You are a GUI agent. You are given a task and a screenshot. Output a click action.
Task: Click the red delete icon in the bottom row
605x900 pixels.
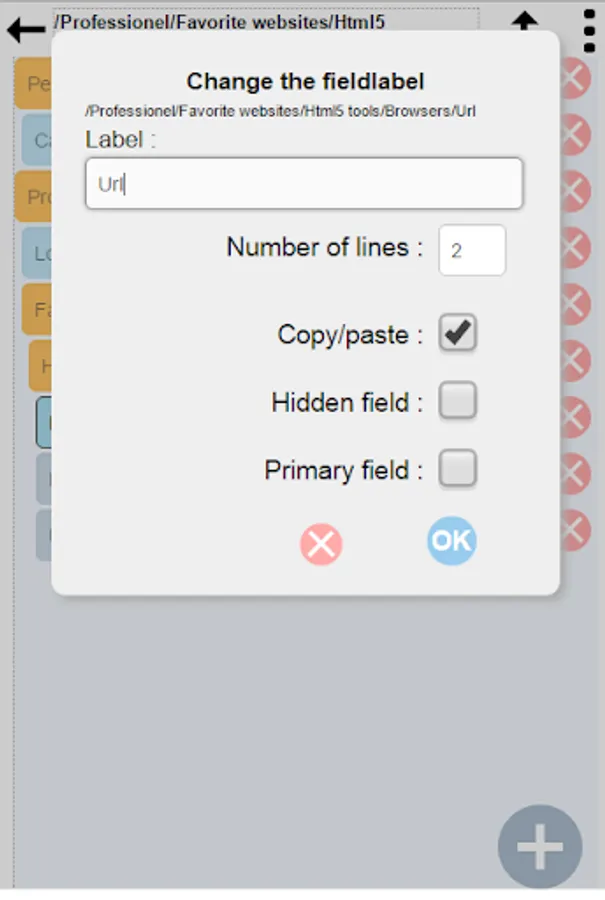point(576,530)
